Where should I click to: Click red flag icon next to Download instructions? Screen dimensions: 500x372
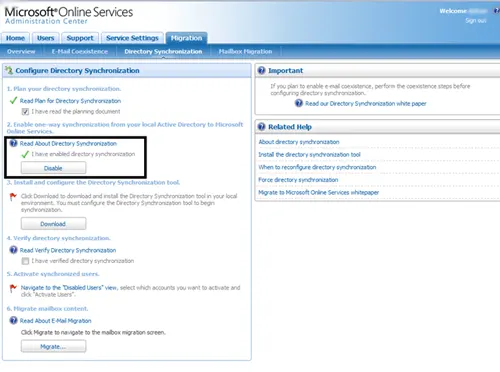[x=13, y=197]
